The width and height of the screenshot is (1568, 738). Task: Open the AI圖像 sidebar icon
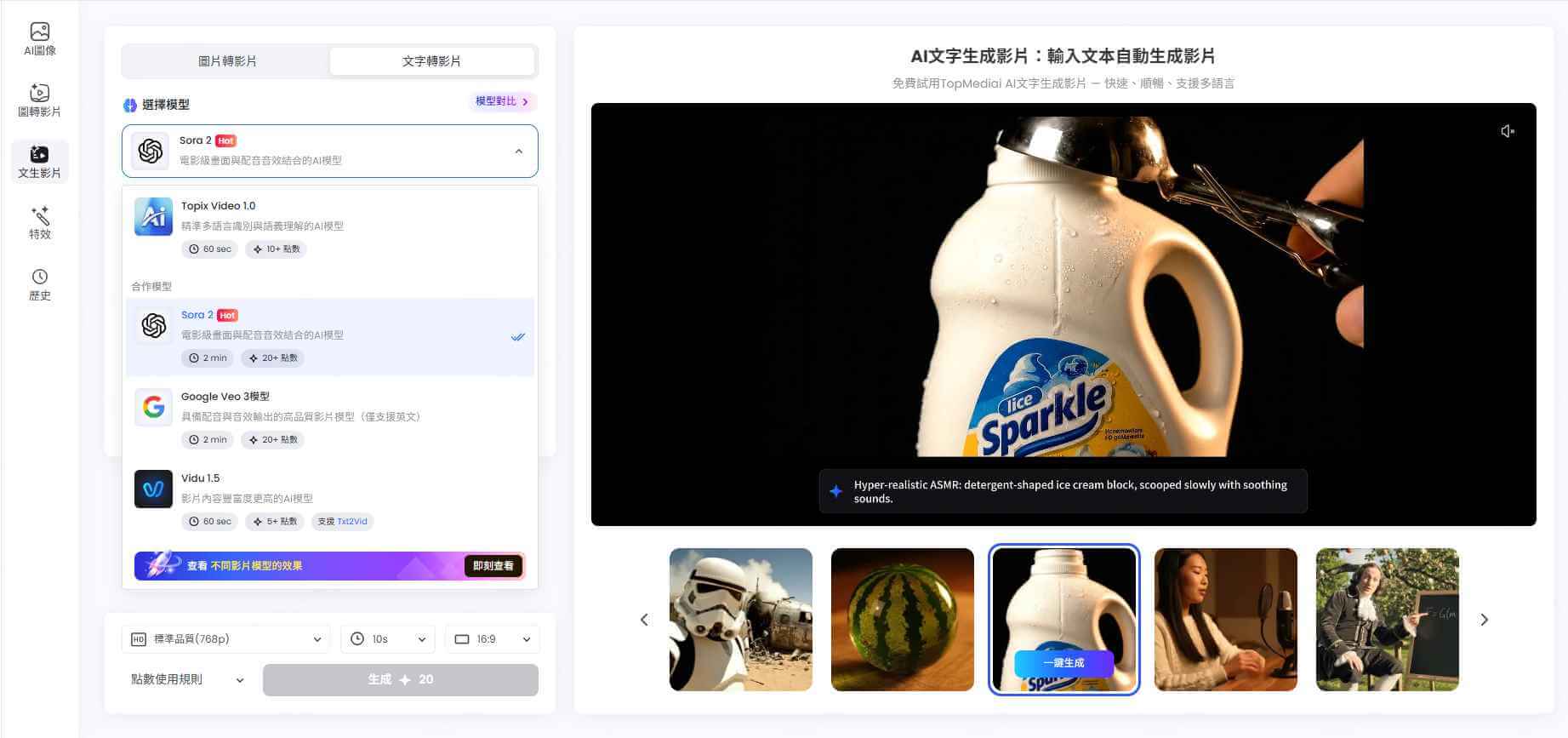click(39, 39)
